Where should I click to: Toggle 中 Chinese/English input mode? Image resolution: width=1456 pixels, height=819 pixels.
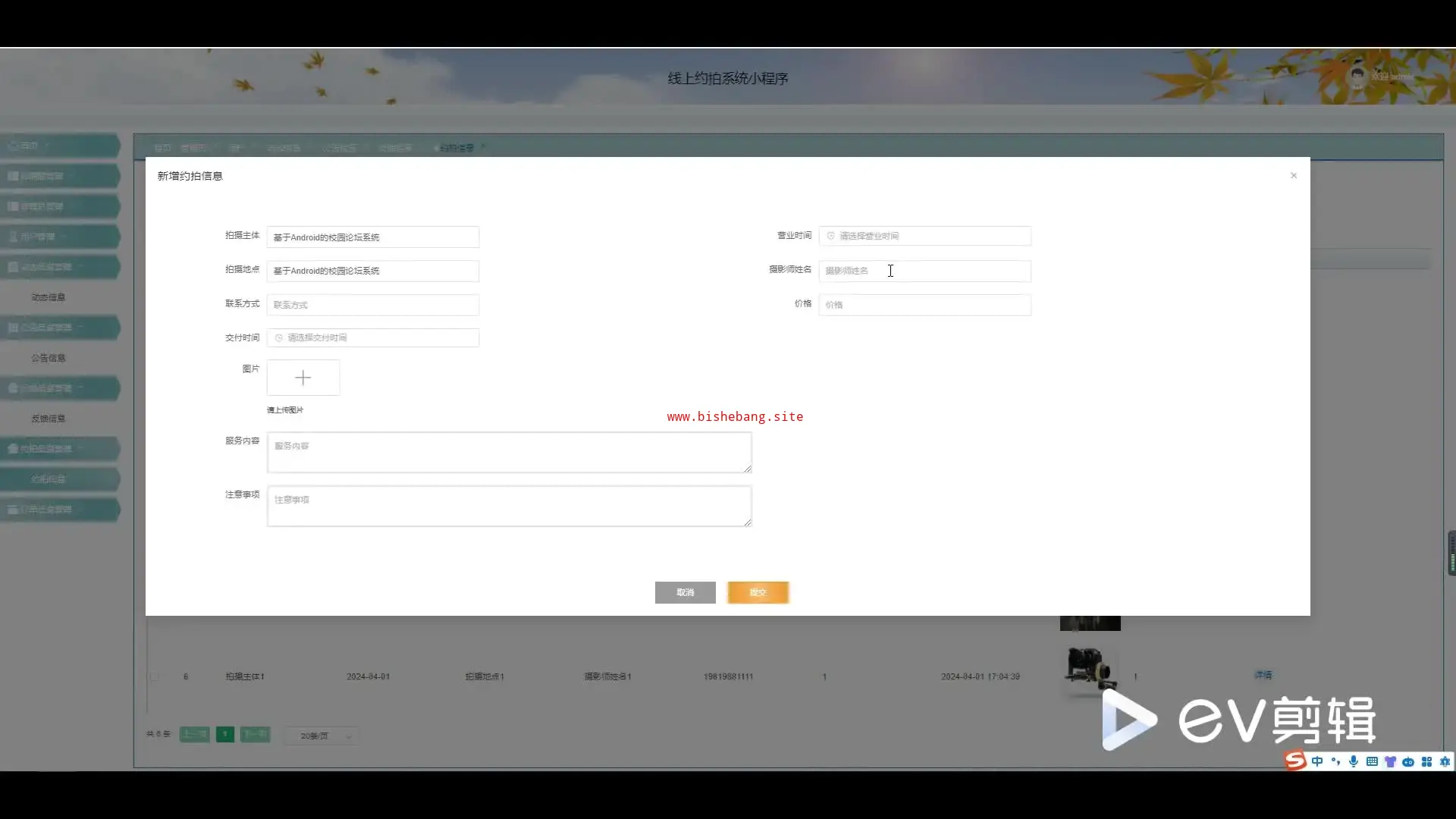[x=1317, y=761]
